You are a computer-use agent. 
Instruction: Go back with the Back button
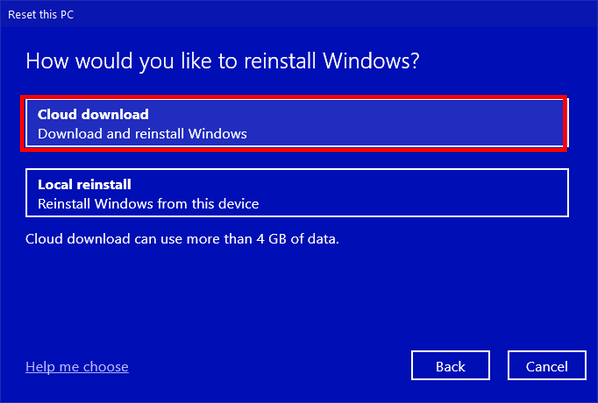[450, 365]
